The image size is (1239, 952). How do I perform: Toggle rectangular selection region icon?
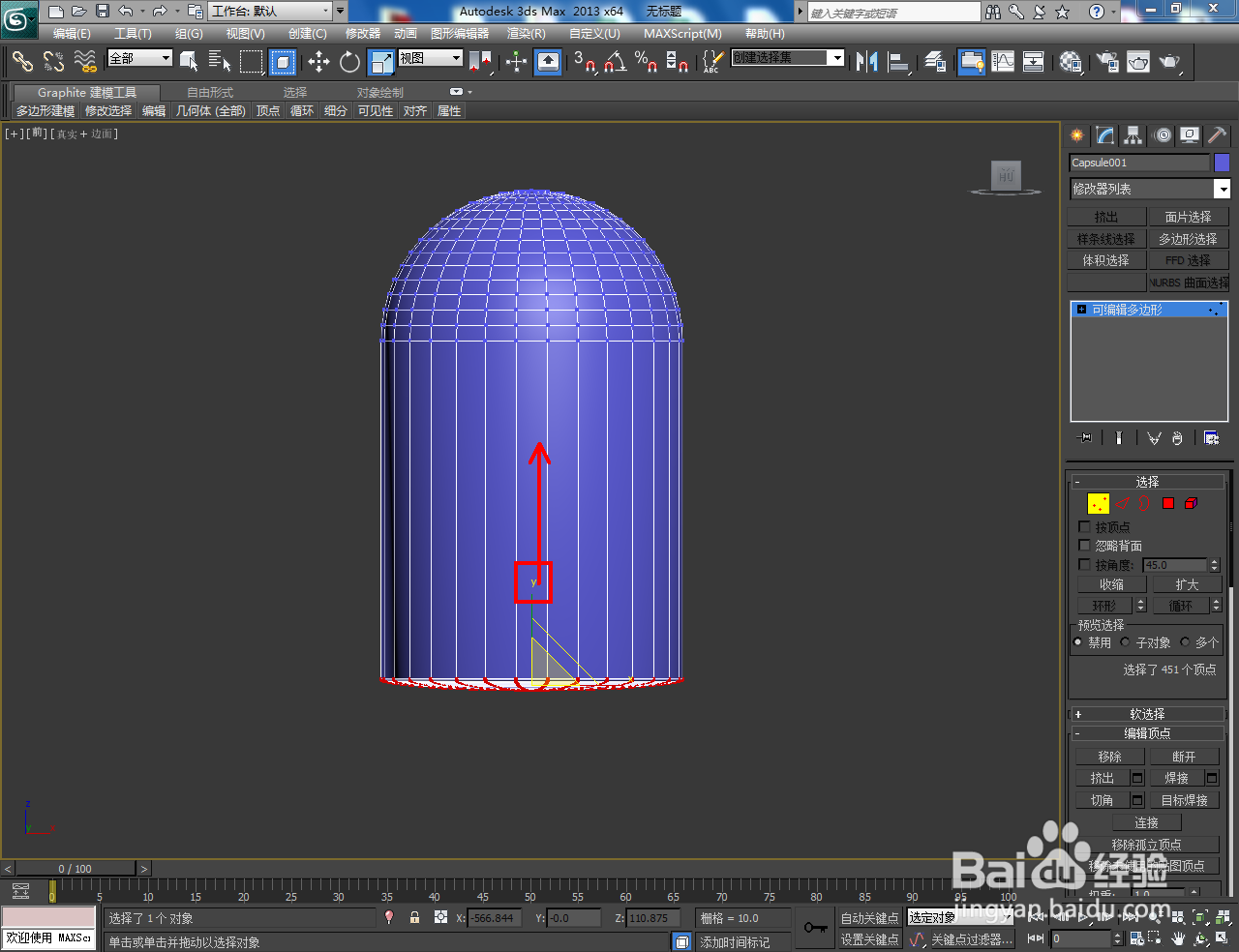[252, 62]
